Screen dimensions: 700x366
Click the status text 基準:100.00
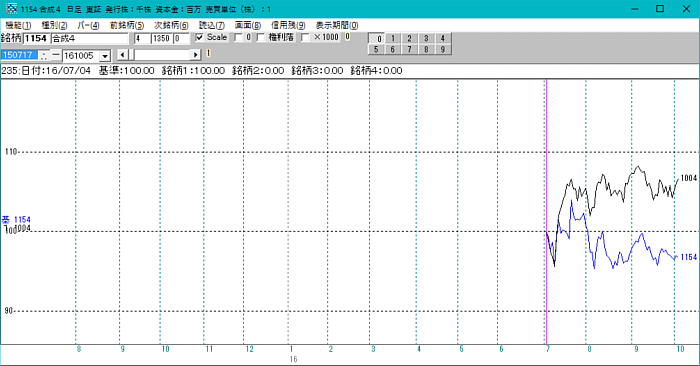coord(126,71)
